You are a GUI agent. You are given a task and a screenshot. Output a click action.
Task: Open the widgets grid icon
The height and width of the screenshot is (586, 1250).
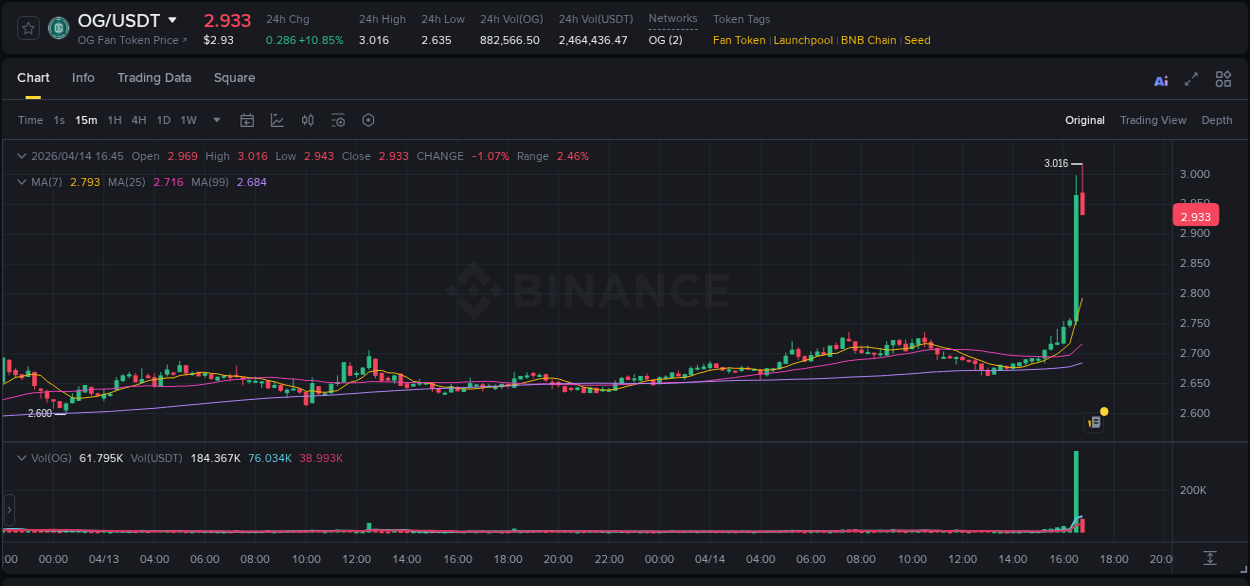tap(1223, 79)
